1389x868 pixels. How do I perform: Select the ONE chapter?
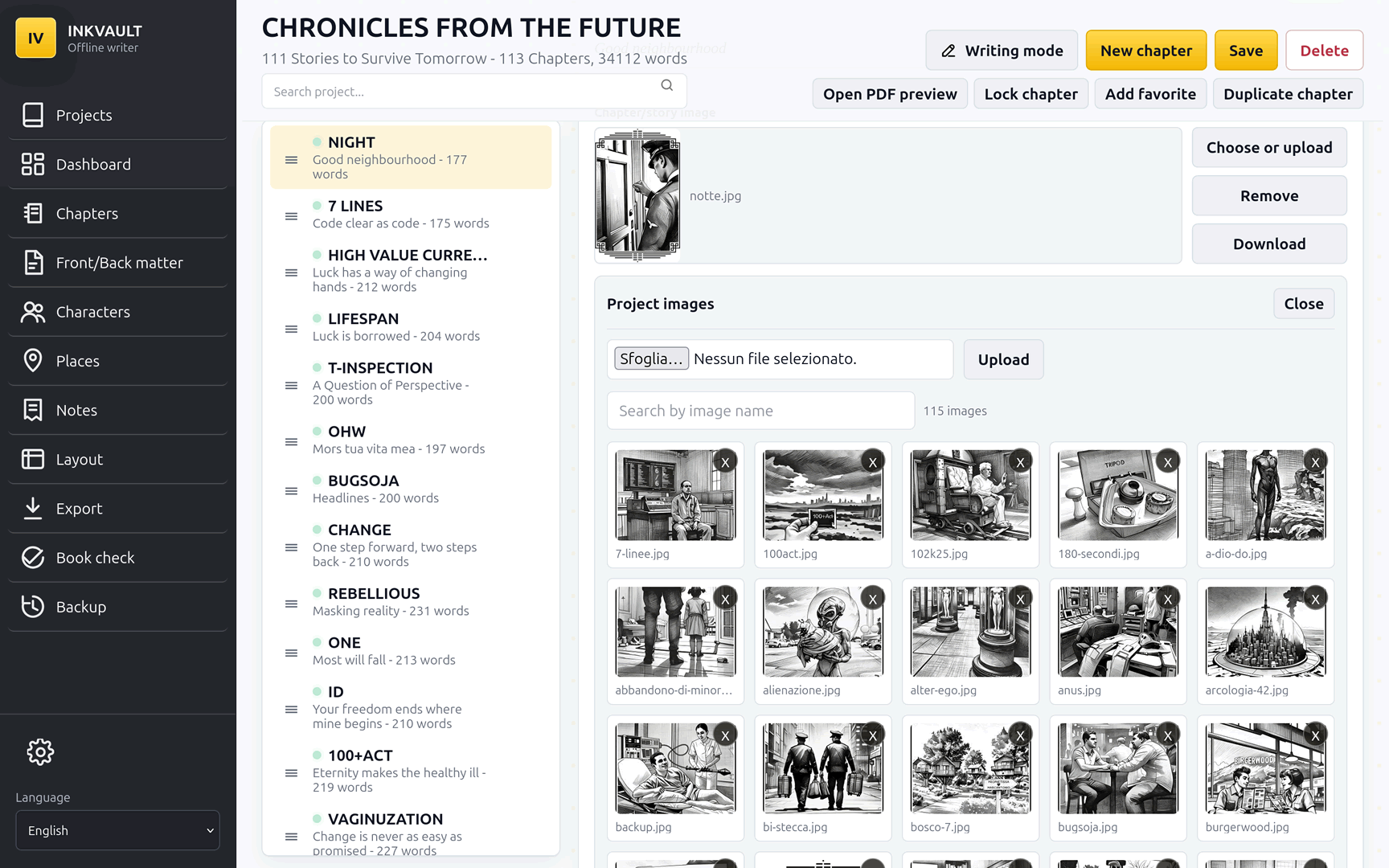(x=411, y=651)
